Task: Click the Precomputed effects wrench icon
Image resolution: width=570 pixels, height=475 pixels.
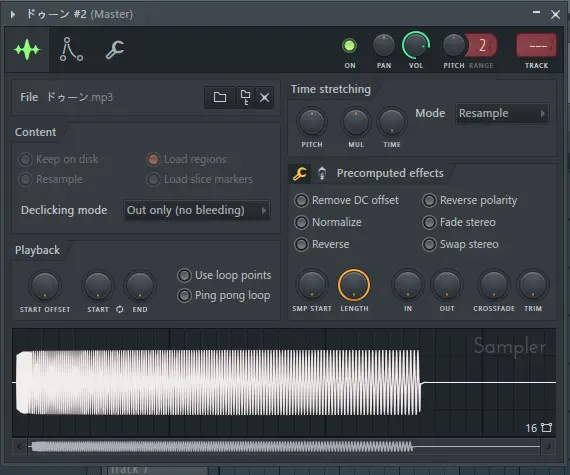Action: pos(300,173)
